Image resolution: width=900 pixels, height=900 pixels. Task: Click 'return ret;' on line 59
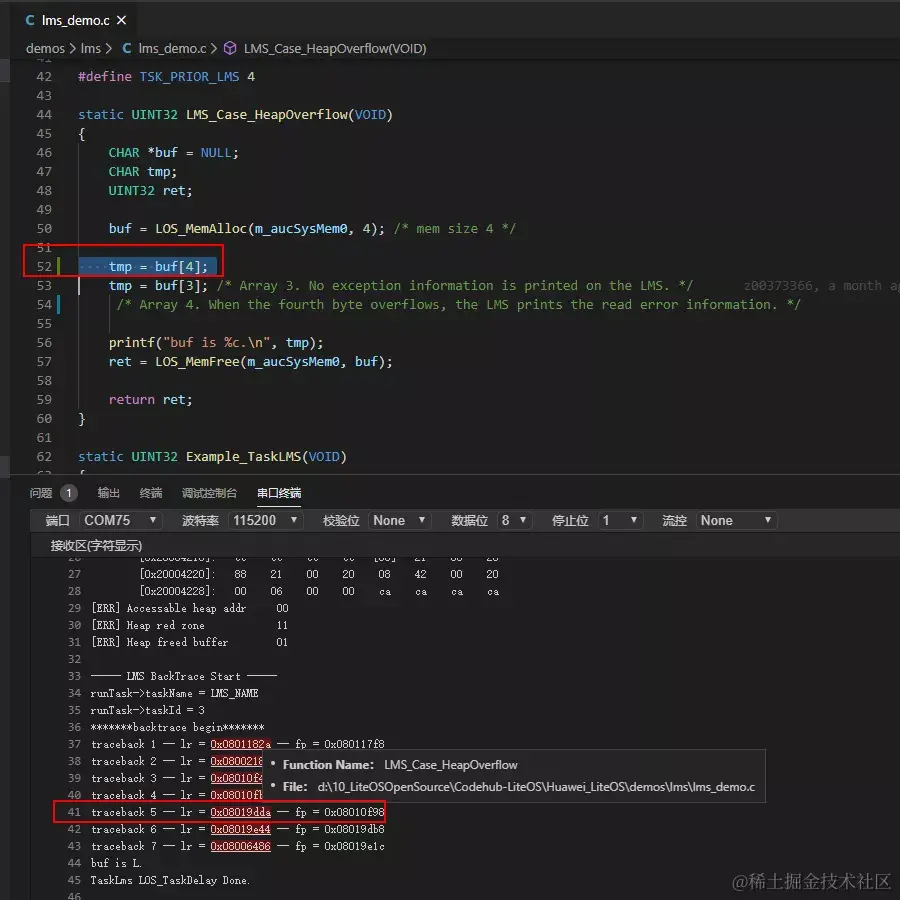coord(150,399)
